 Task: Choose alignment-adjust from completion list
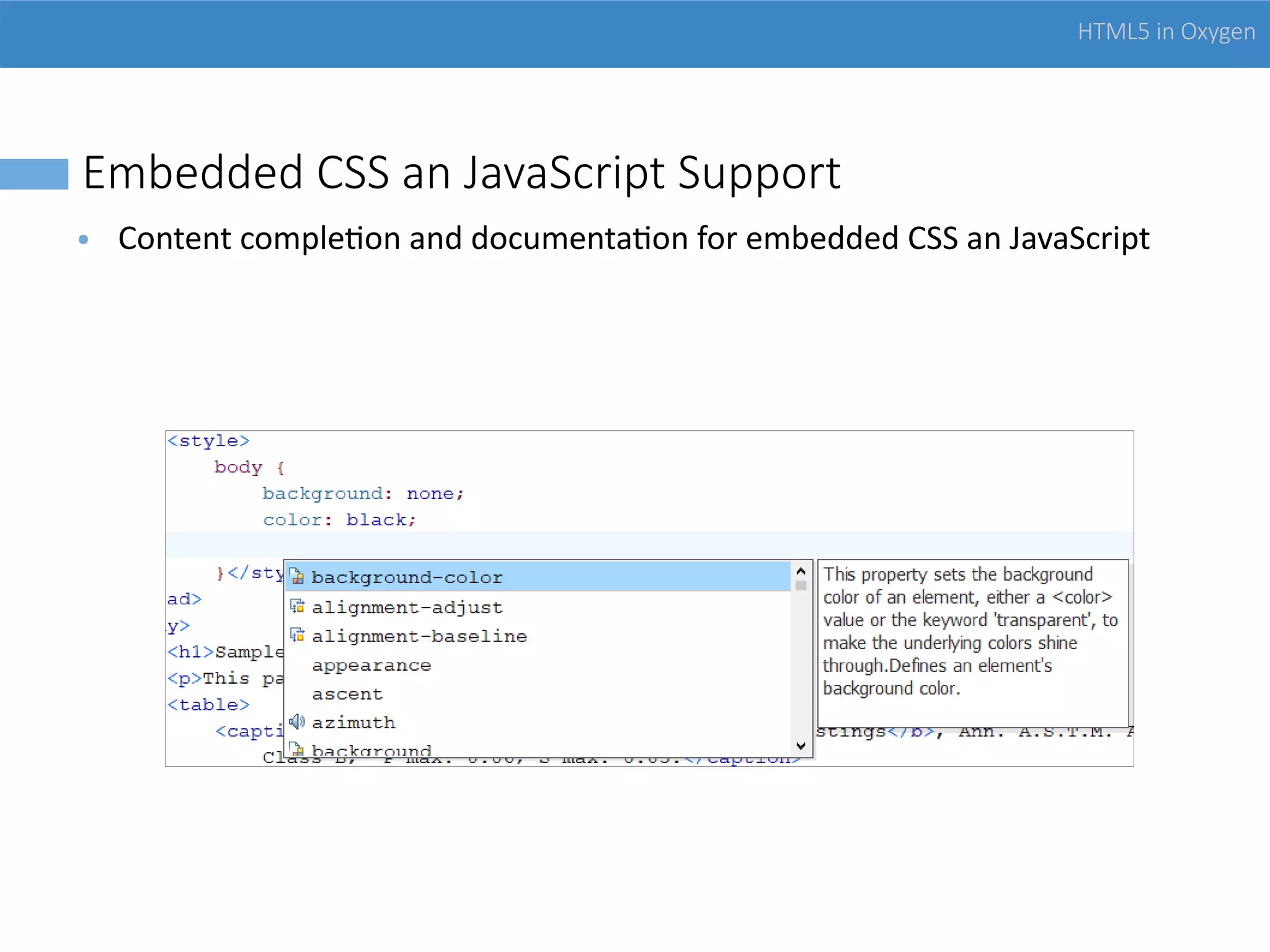pyautogui.click(x=538, y=607)
